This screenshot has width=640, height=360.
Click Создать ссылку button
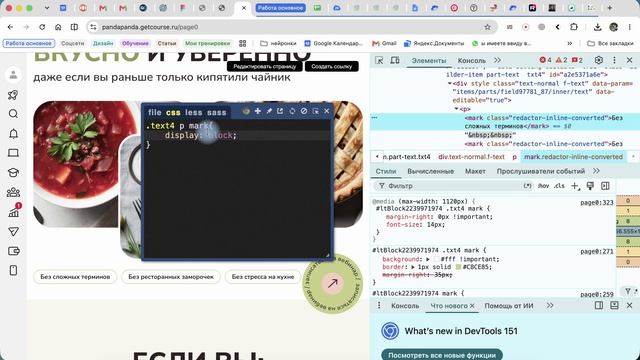[x=331, y=66]
